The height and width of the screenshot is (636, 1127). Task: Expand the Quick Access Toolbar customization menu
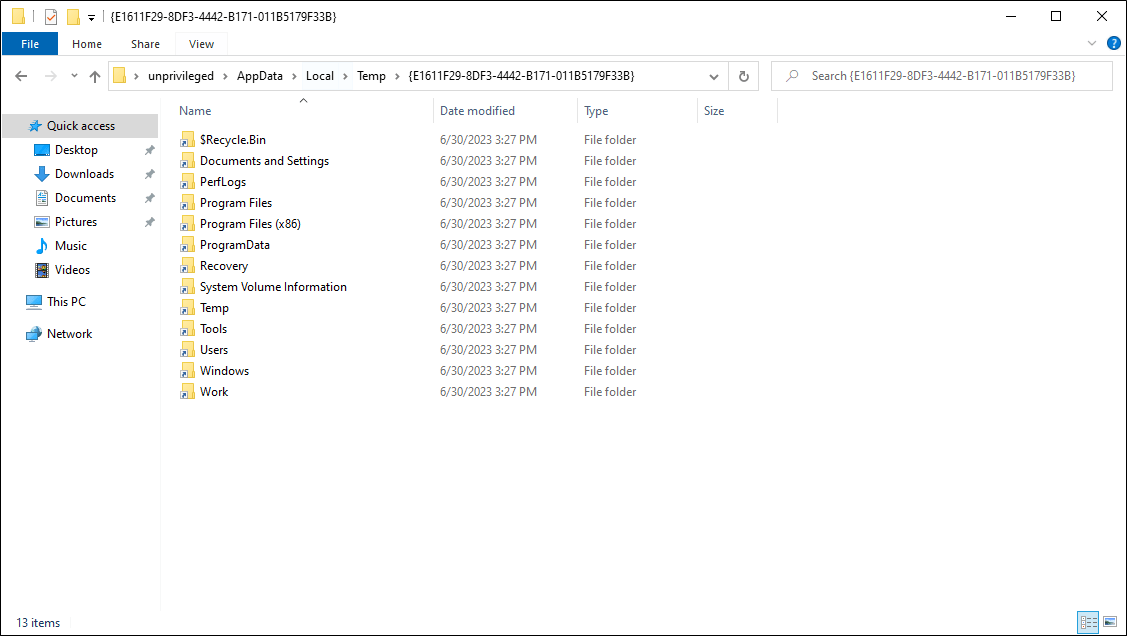[91, 16]
